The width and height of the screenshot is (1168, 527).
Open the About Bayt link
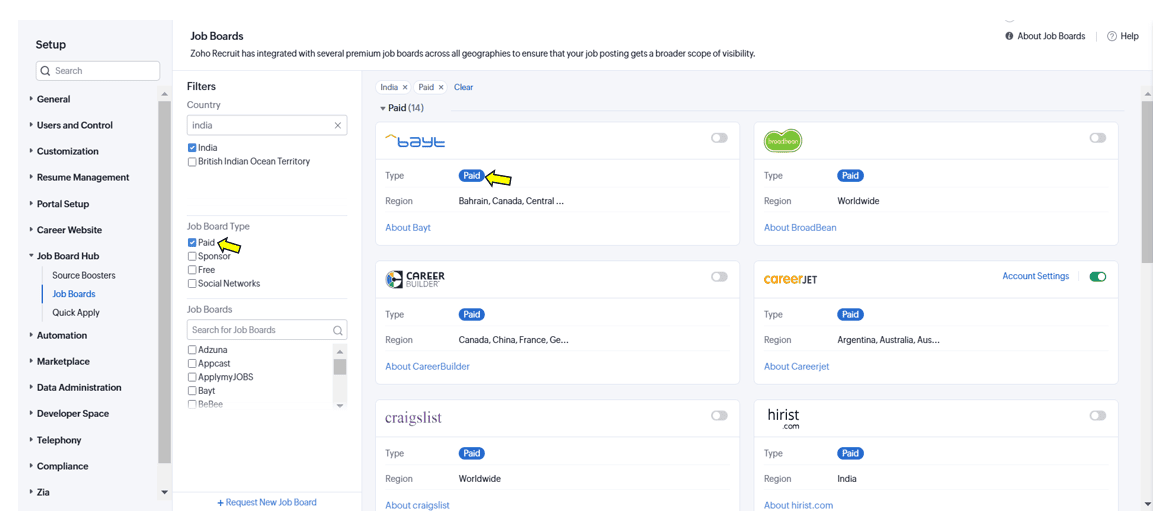(x=407, y=227)
